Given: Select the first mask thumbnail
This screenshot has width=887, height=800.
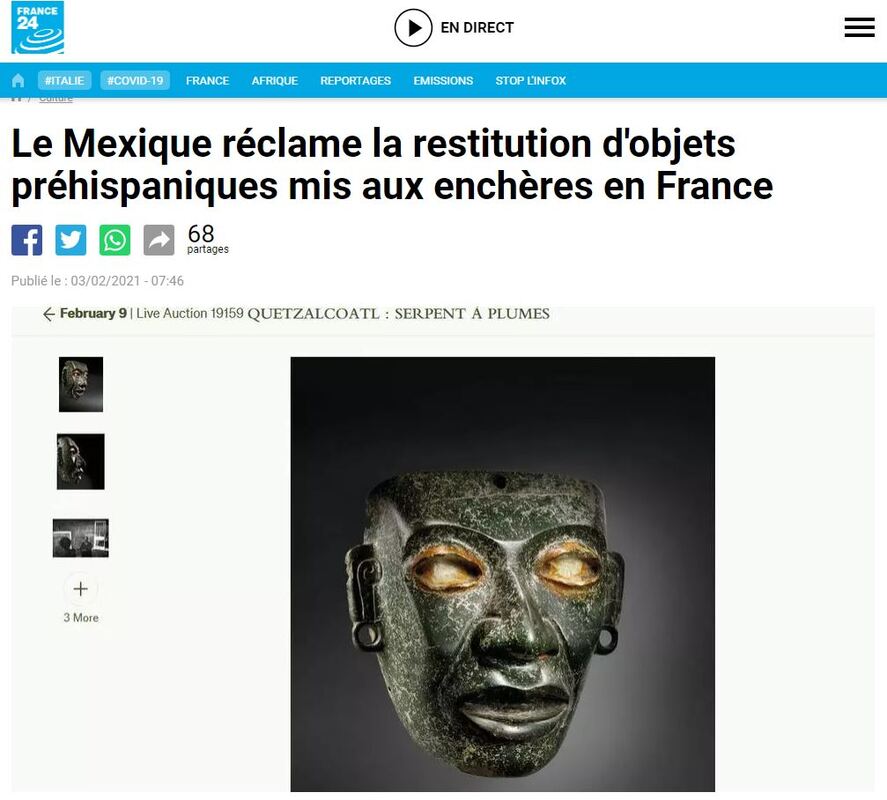Looking at the screenshot, I should (81, 384).
